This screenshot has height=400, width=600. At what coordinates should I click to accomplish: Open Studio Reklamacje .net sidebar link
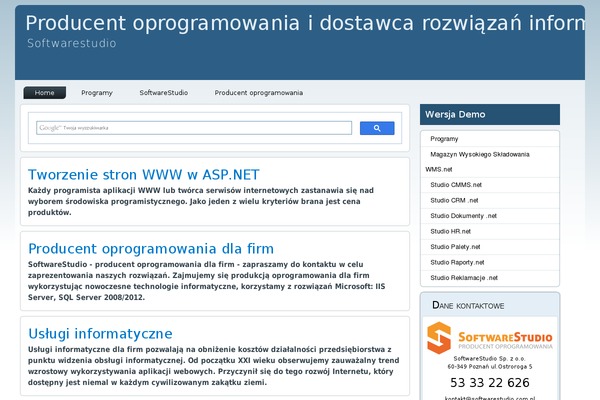point(464,278)
